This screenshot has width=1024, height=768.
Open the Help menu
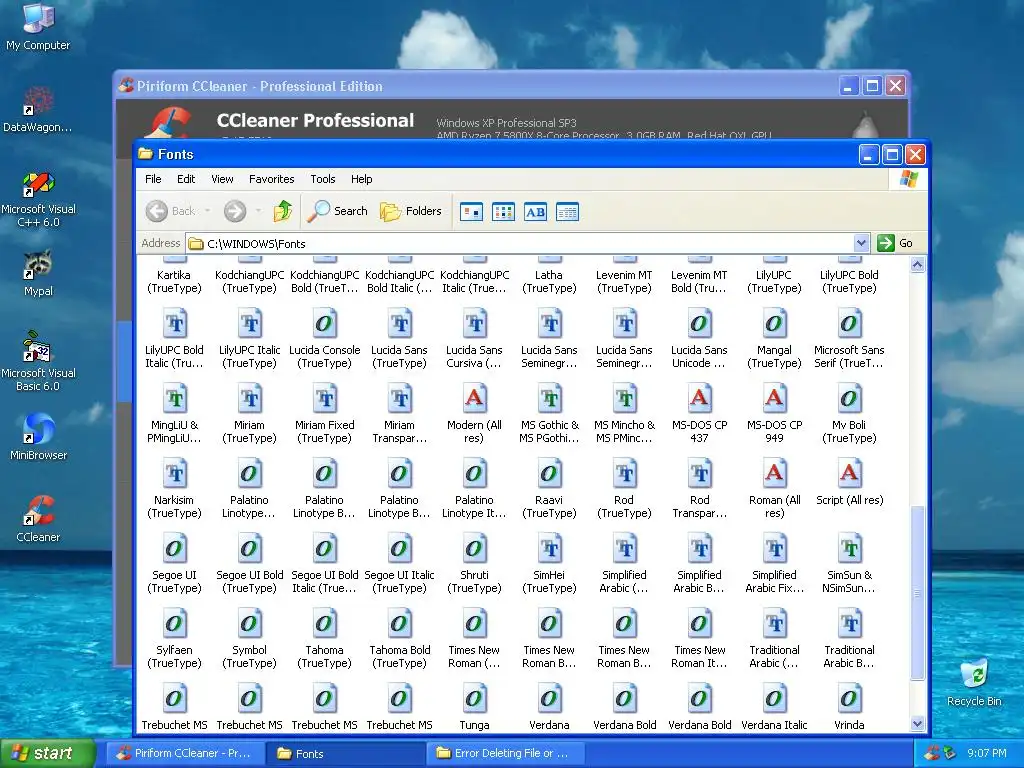pos(361,179)
